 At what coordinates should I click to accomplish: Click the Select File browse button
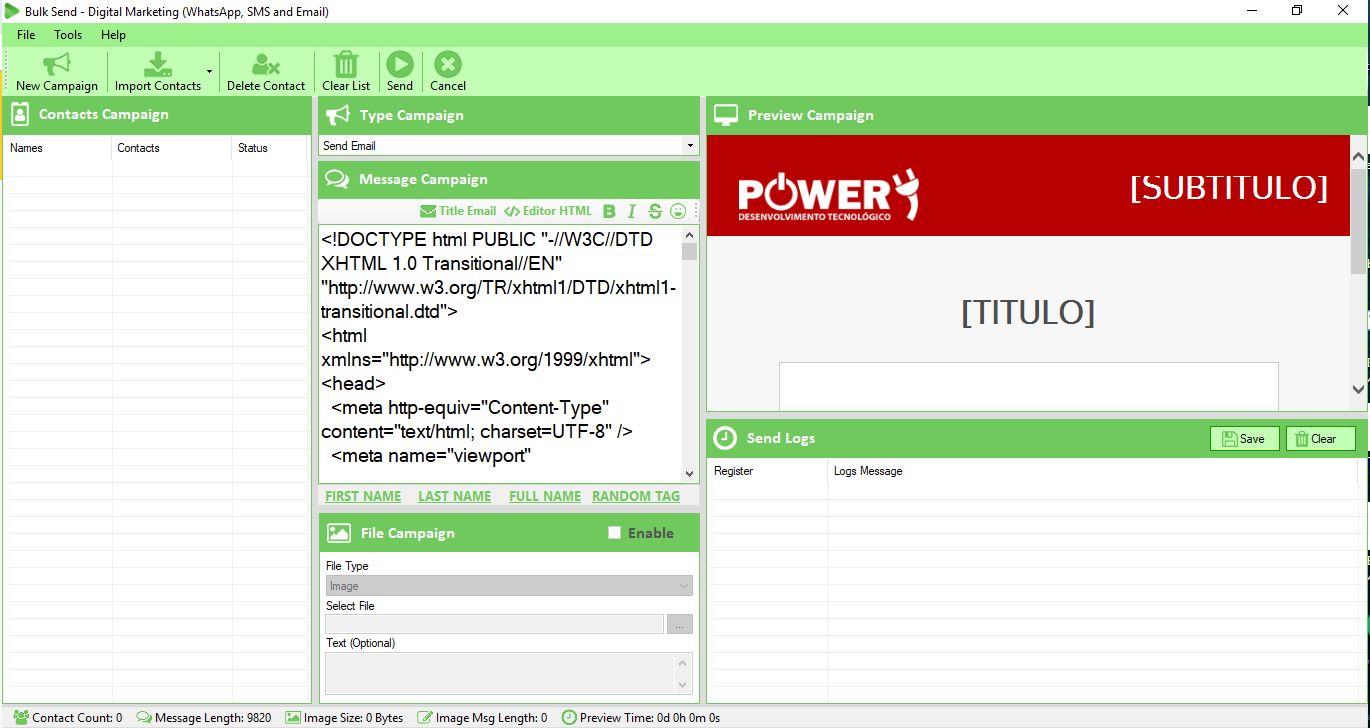680,625
